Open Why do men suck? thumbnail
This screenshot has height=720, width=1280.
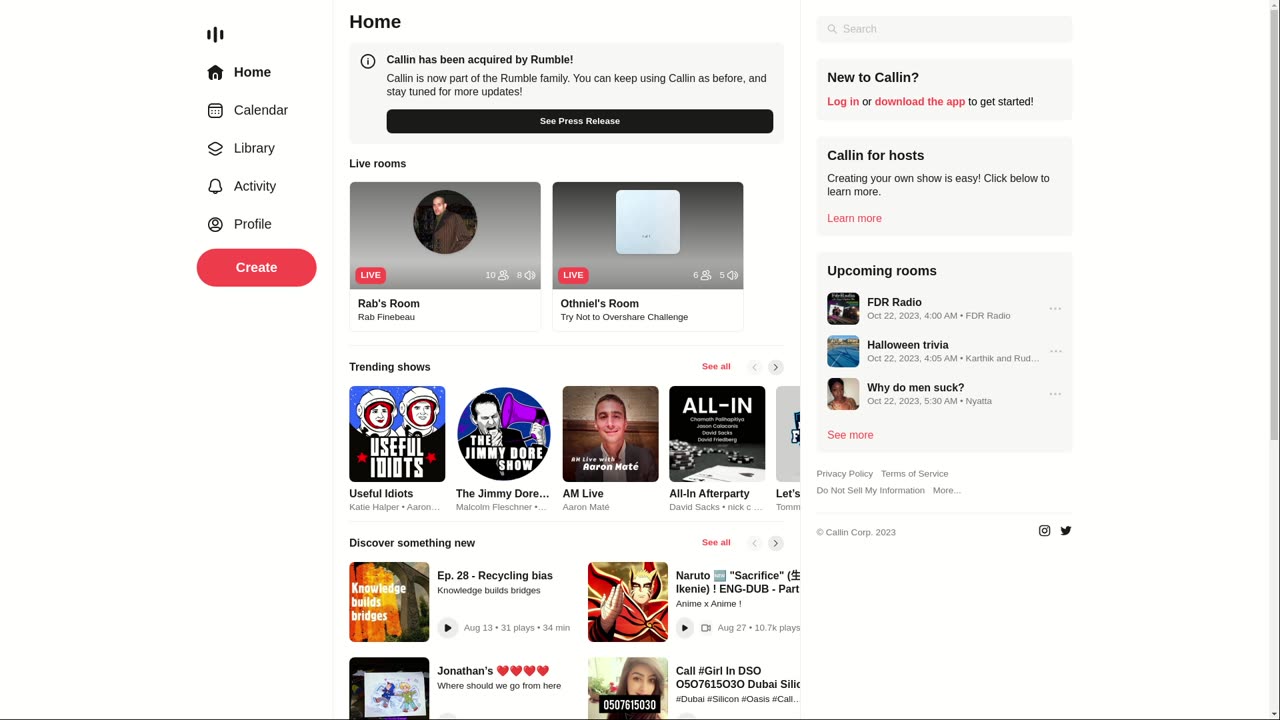pos(843,394)
